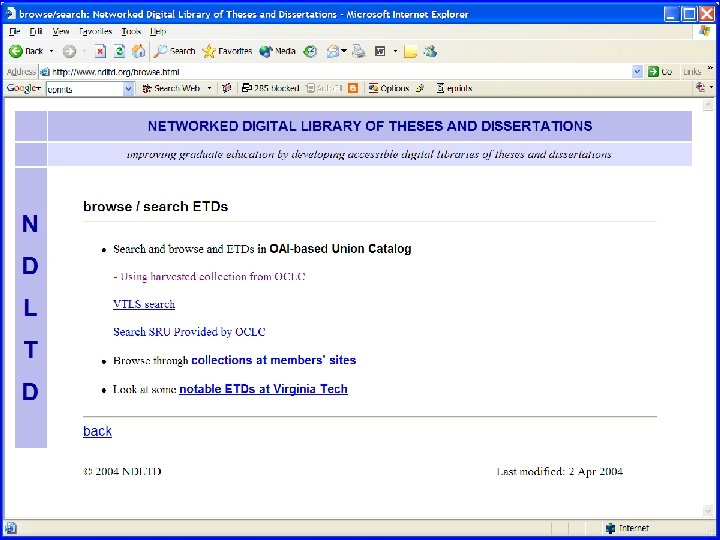Click the Last modified: 2 Apr 2004 text
The width and height of the screenshot is (720, 540).
560,471
